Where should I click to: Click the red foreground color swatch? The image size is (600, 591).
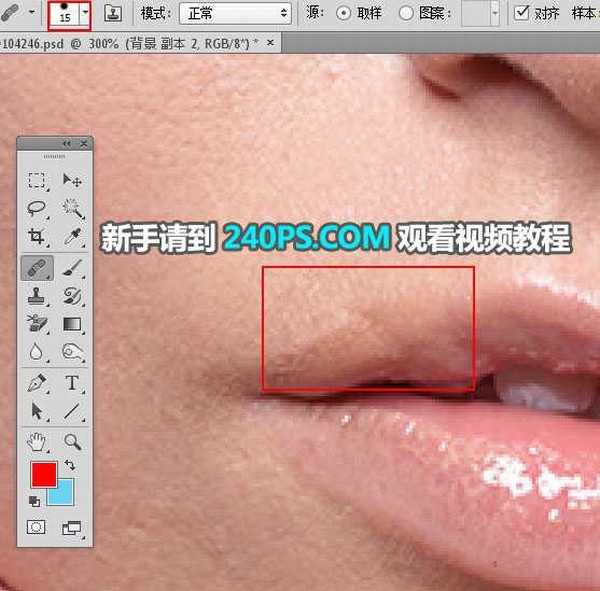(44, 475)
